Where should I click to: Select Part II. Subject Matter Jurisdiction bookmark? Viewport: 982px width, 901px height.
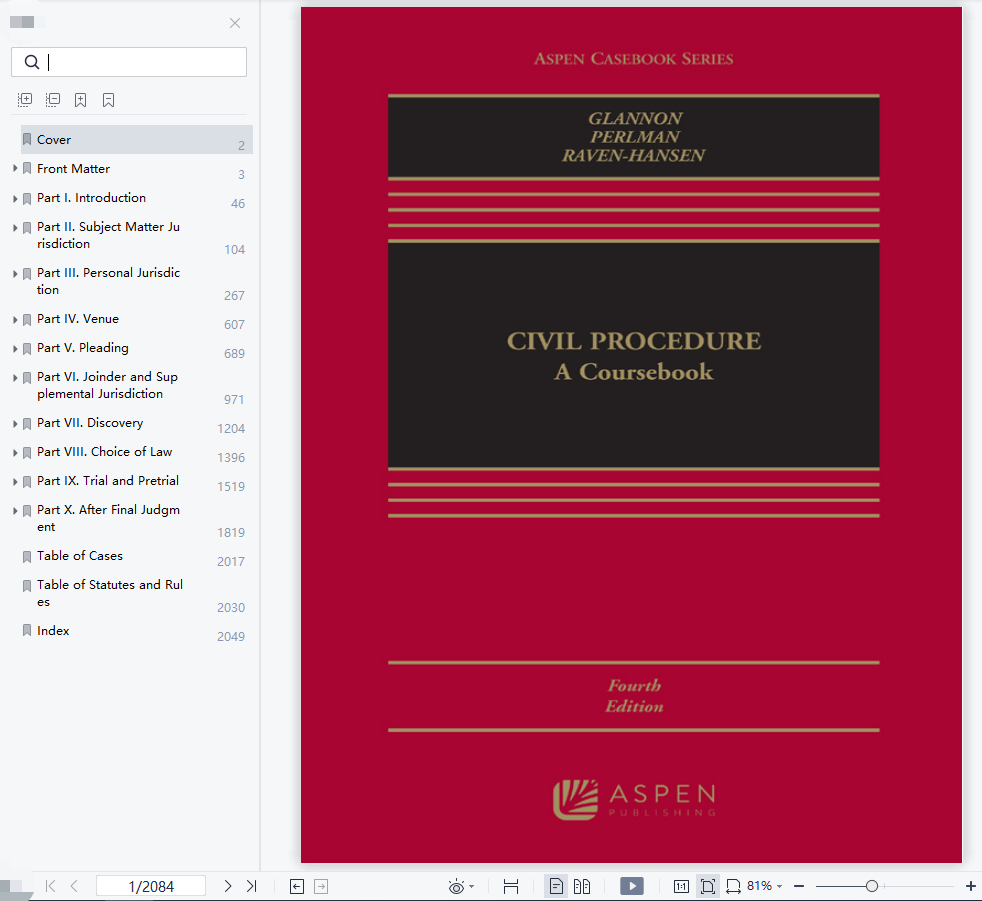coord(108,235)
